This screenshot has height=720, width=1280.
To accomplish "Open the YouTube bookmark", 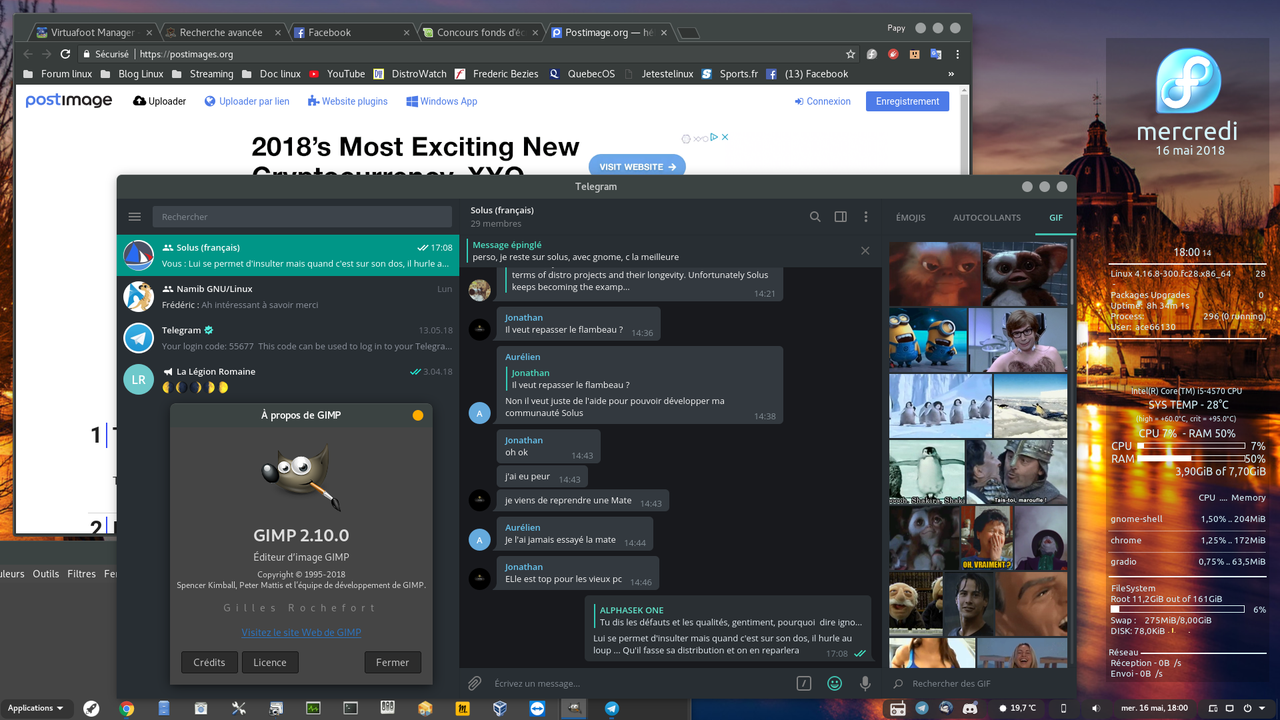I will 337,74.
